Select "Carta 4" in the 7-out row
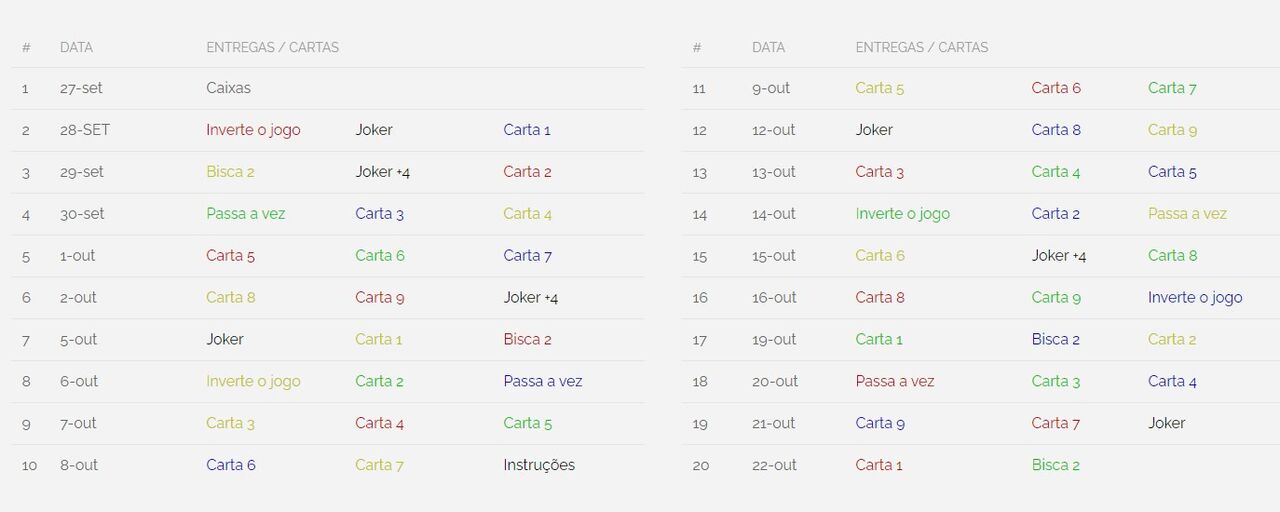1280x512 pixels. click(379, 424)
